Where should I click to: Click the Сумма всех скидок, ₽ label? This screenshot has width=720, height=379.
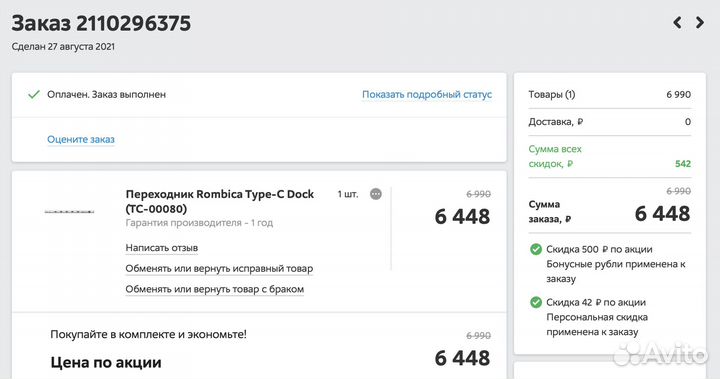pyautogui.click(x=555, y=156)
